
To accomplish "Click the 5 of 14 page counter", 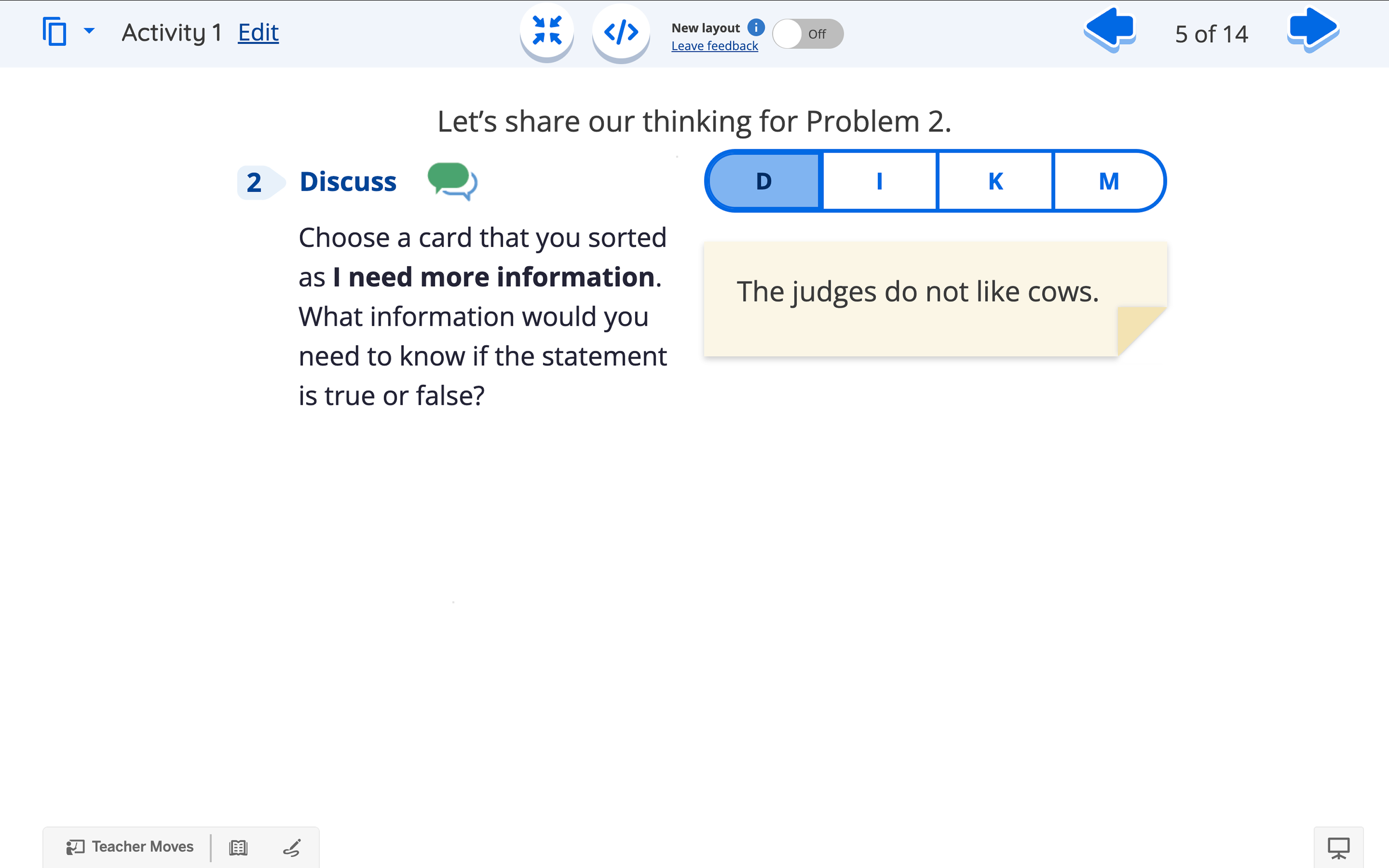I will click(1211, 34).
